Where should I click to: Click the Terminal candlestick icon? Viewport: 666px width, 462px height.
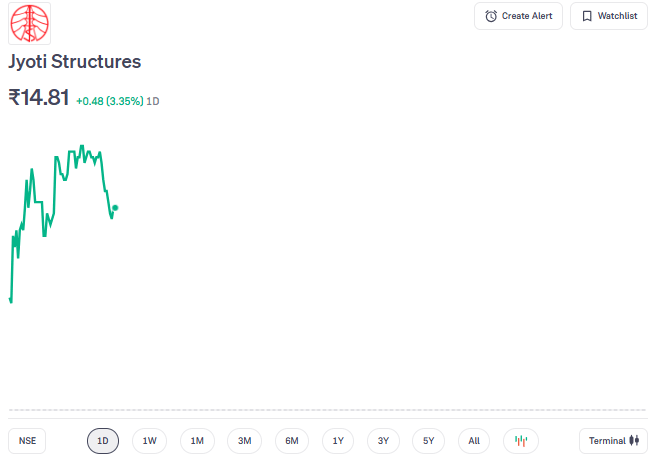pyautogui.click(x=634, y=441)
